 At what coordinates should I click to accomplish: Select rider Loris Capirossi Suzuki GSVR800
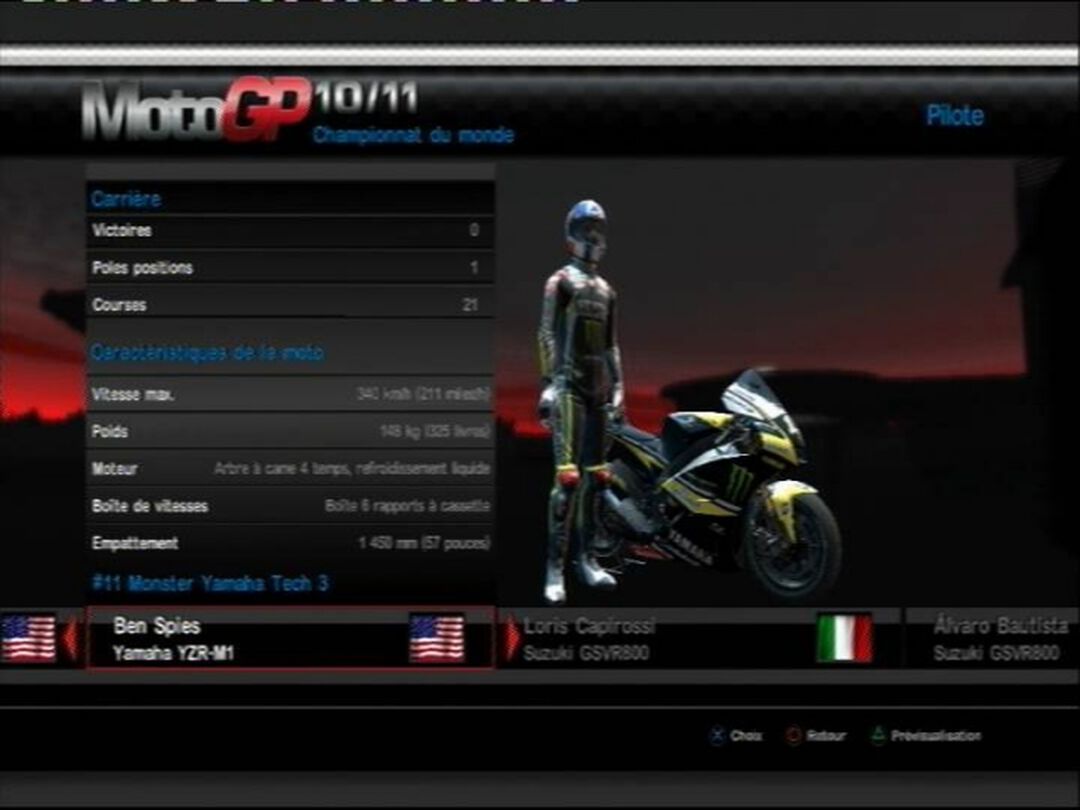(698, 638)
